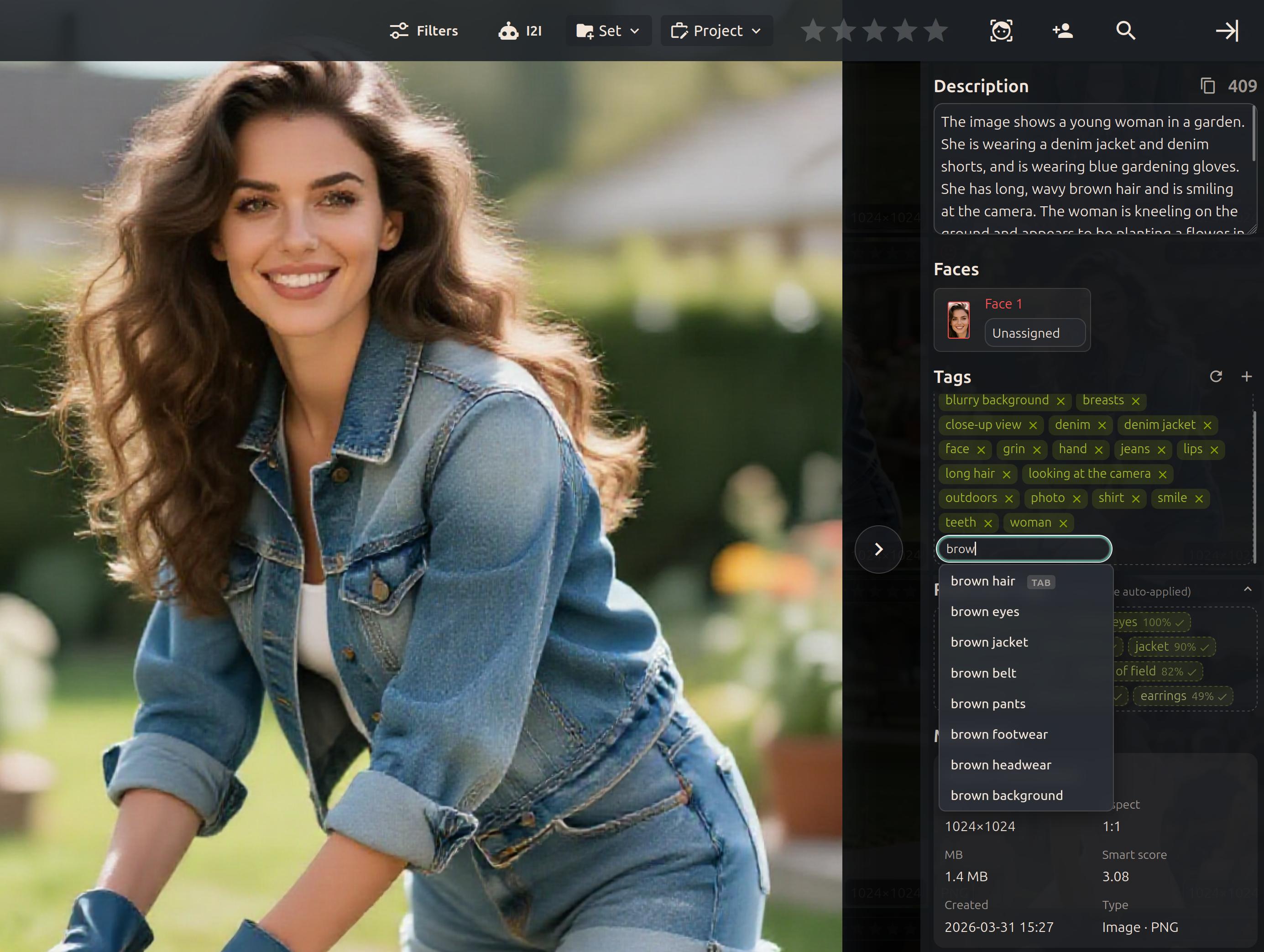Add a new tag with plus icon

1246,377
